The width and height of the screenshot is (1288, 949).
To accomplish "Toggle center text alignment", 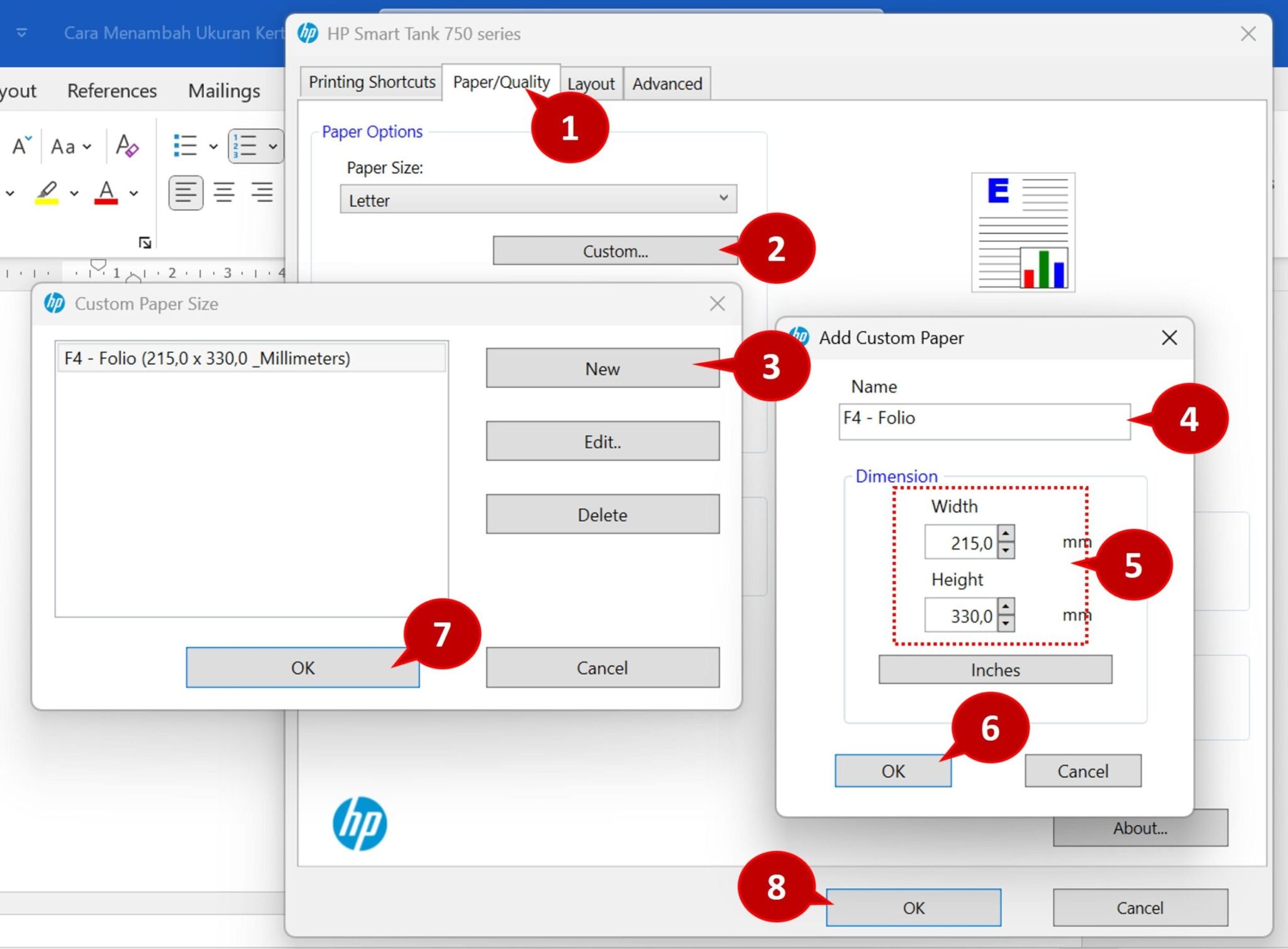I will pyautogui.click(x=223, y=193).
